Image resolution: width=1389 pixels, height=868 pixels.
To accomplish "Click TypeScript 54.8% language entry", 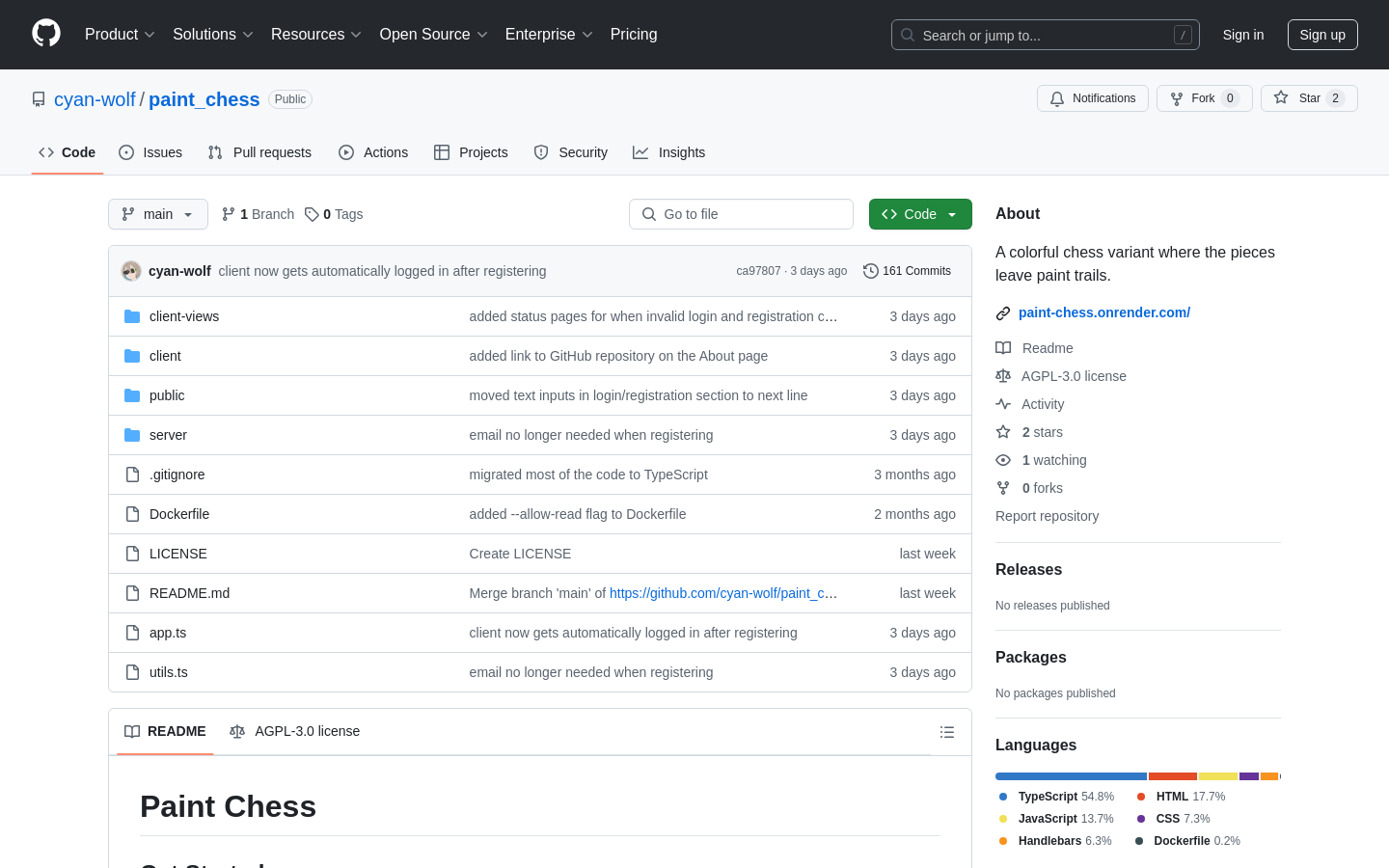I will point(1057,797).
